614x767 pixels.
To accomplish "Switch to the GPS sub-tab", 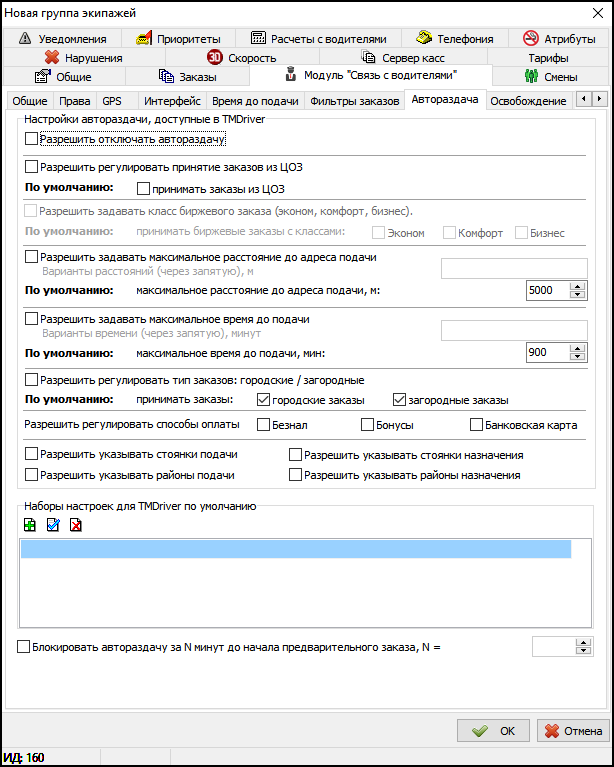I will [112, 101].
